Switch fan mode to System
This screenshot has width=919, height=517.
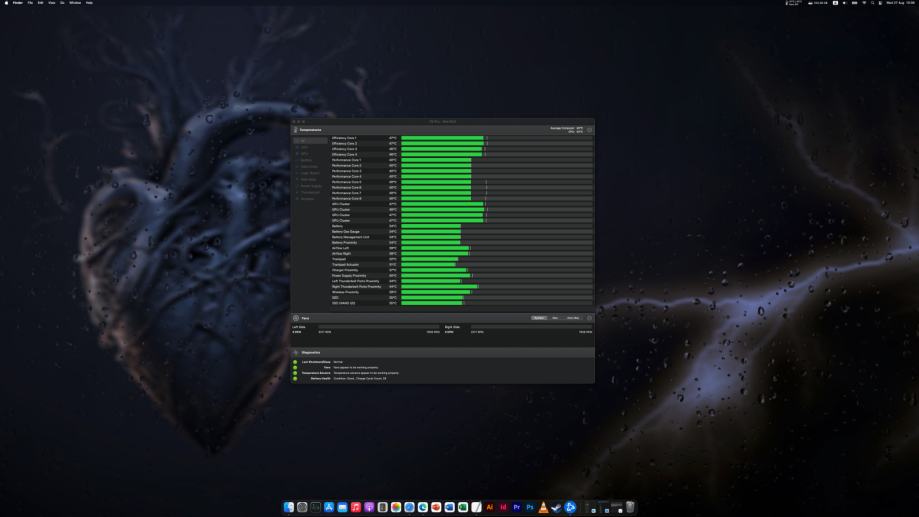[538, 318]
